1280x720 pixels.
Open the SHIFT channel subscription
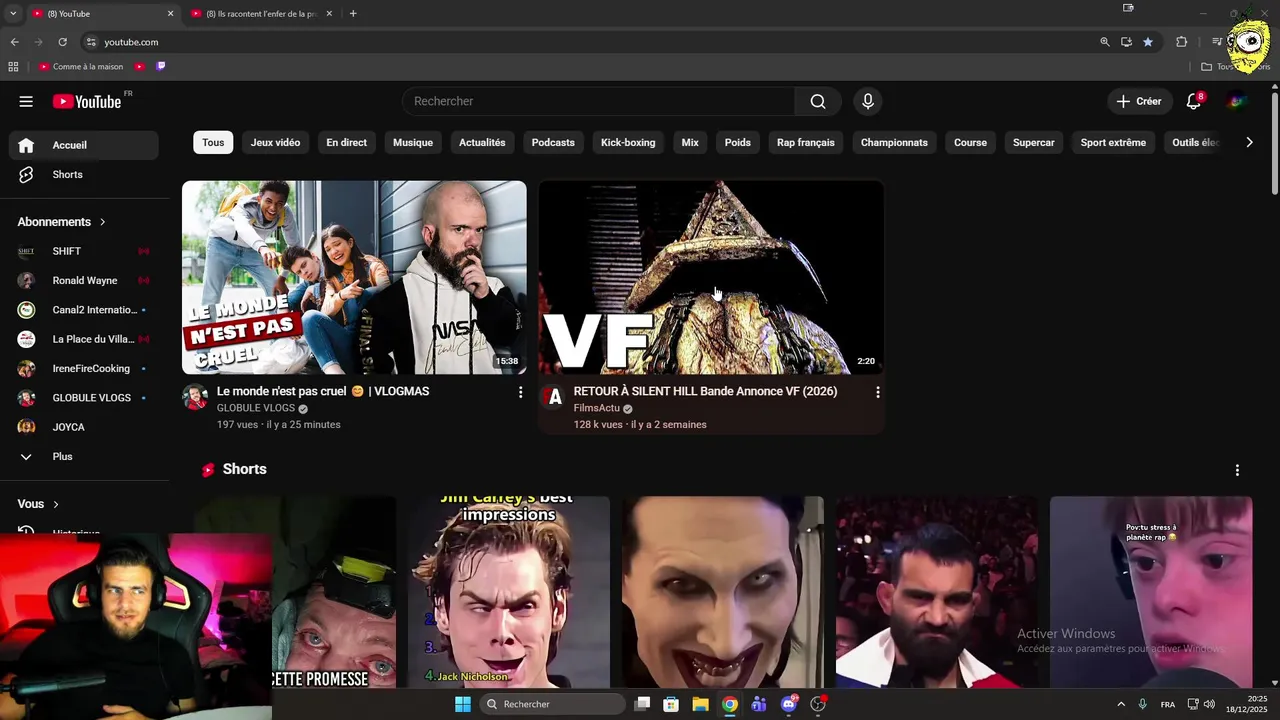point(84,251)
